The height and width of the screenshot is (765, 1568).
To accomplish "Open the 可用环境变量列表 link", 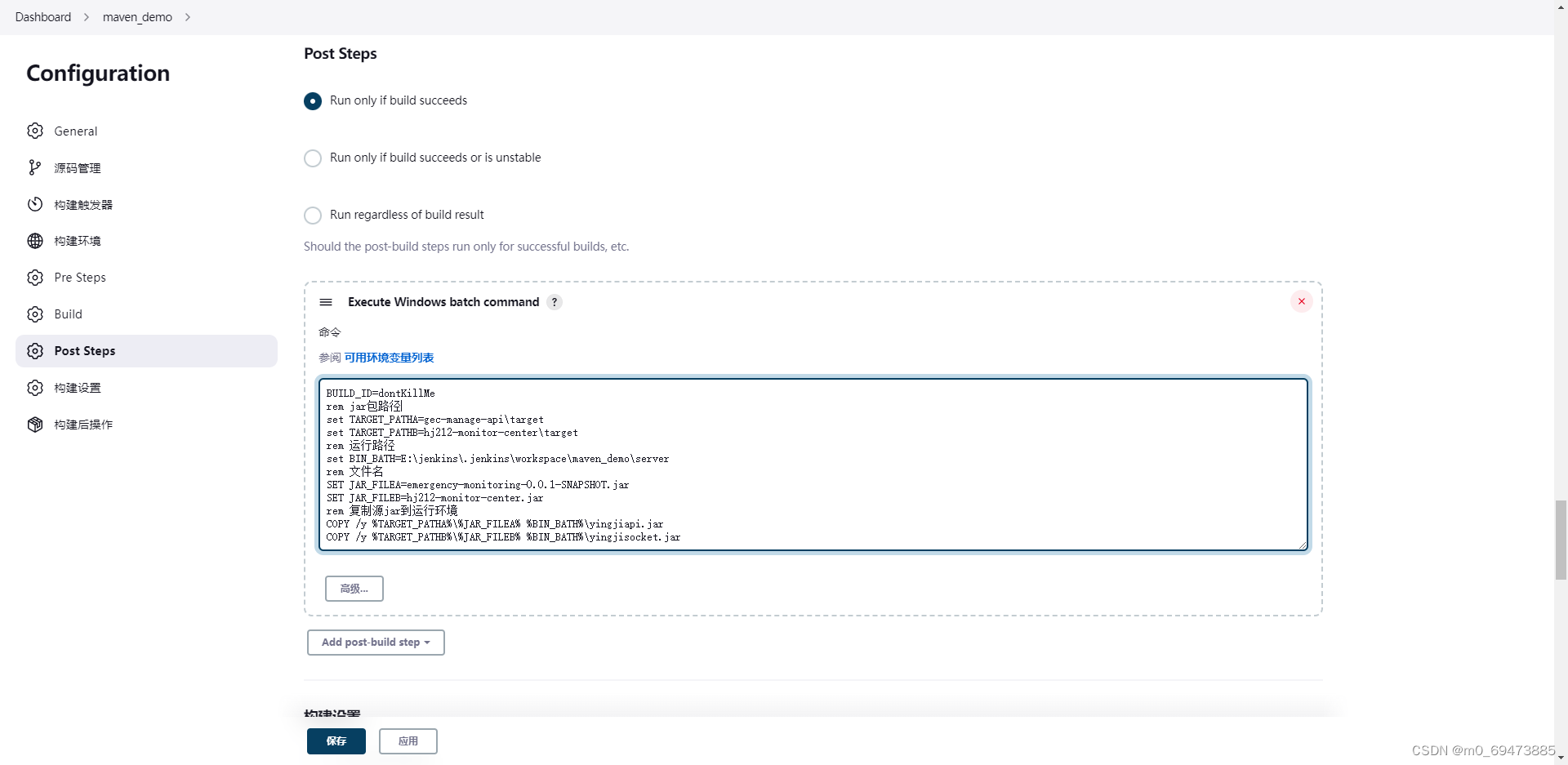I will [389, 358].
